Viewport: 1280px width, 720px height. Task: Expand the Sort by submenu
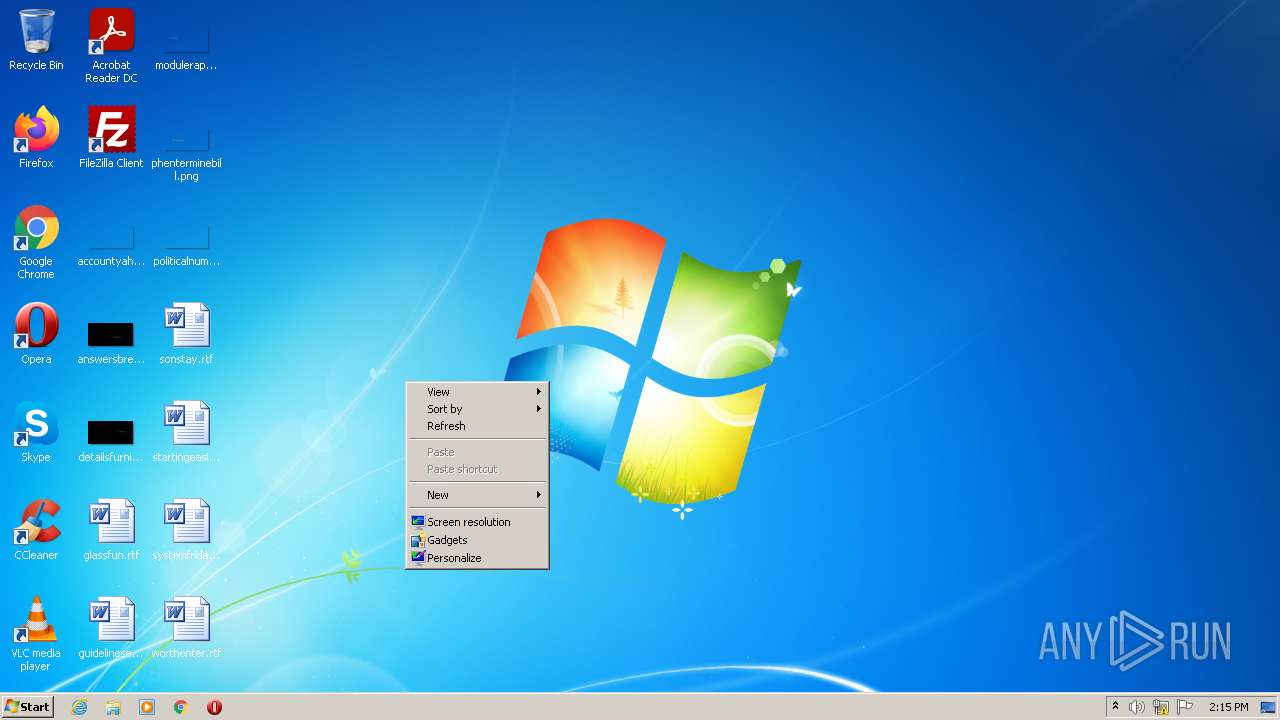[477, 409]
